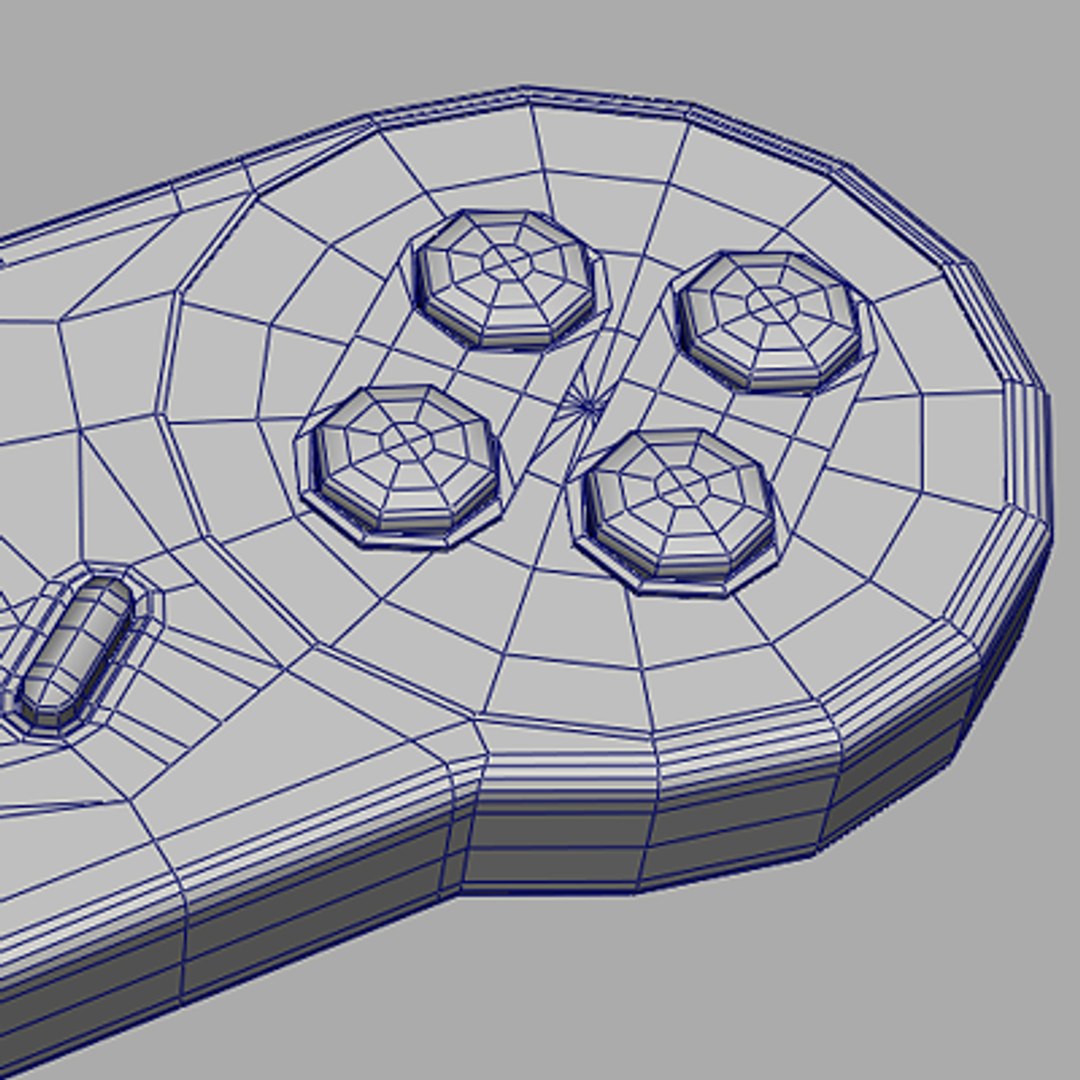Select the converging pole vertex between four buttons
Screen dimensions: 1080x1080
(x=588, y=406)
